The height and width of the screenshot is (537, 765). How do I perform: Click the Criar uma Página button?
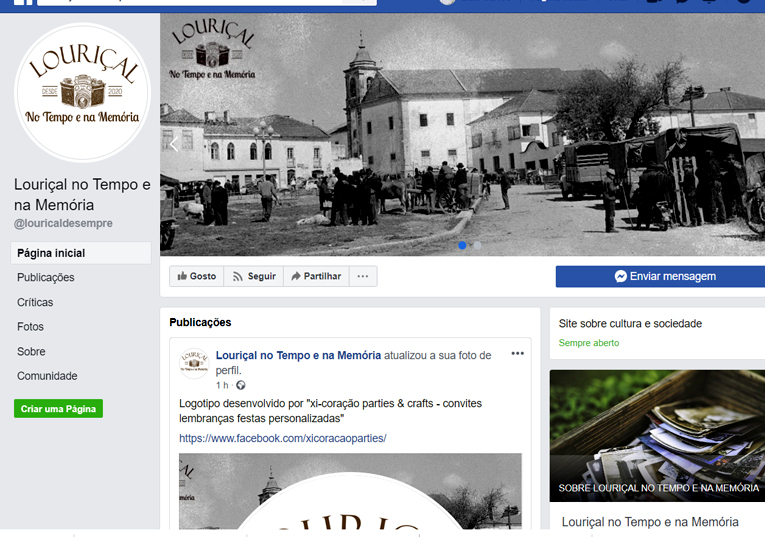tap(59, 409)
